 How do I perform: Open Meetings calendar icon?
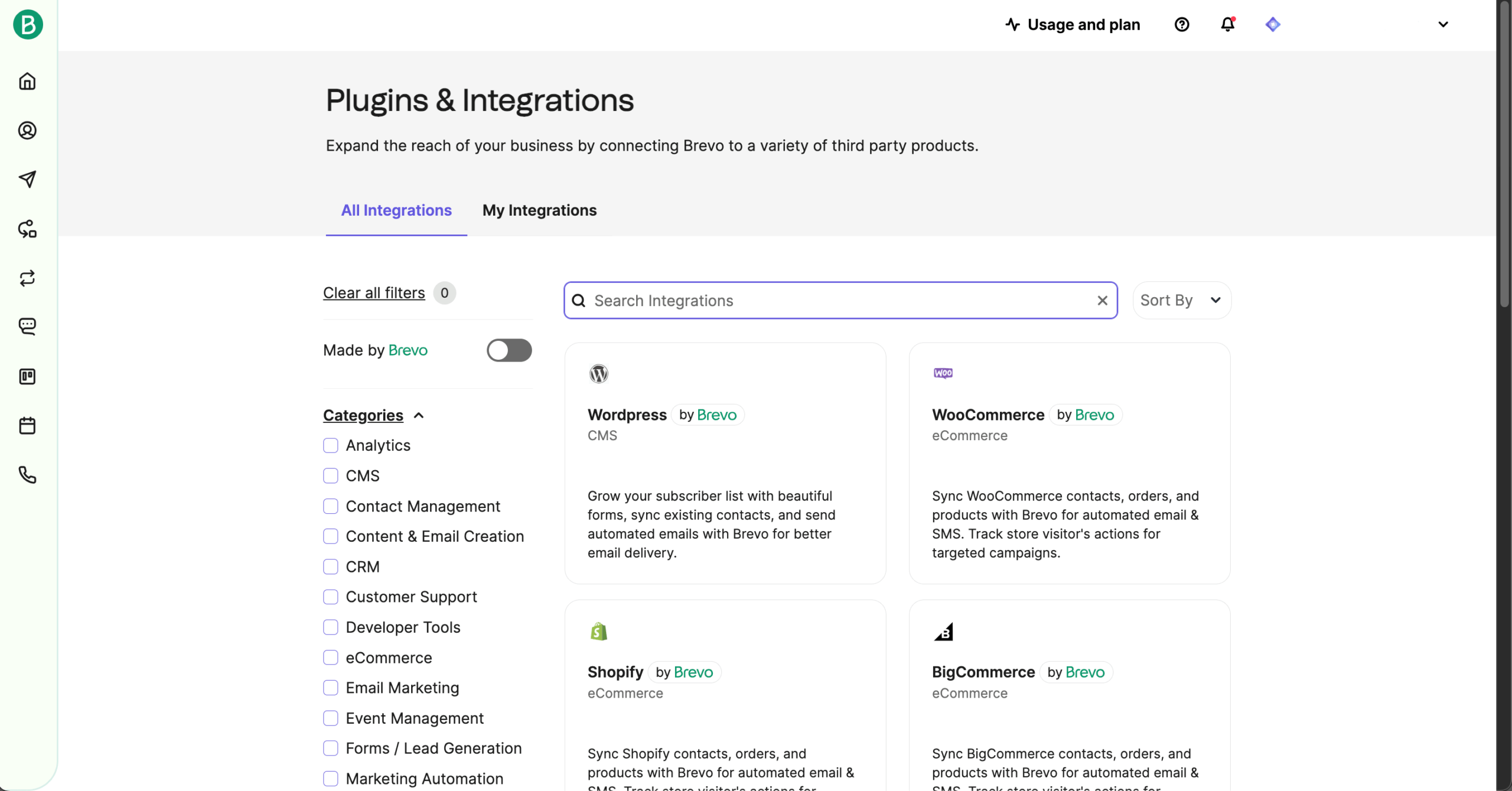[27, 425]
